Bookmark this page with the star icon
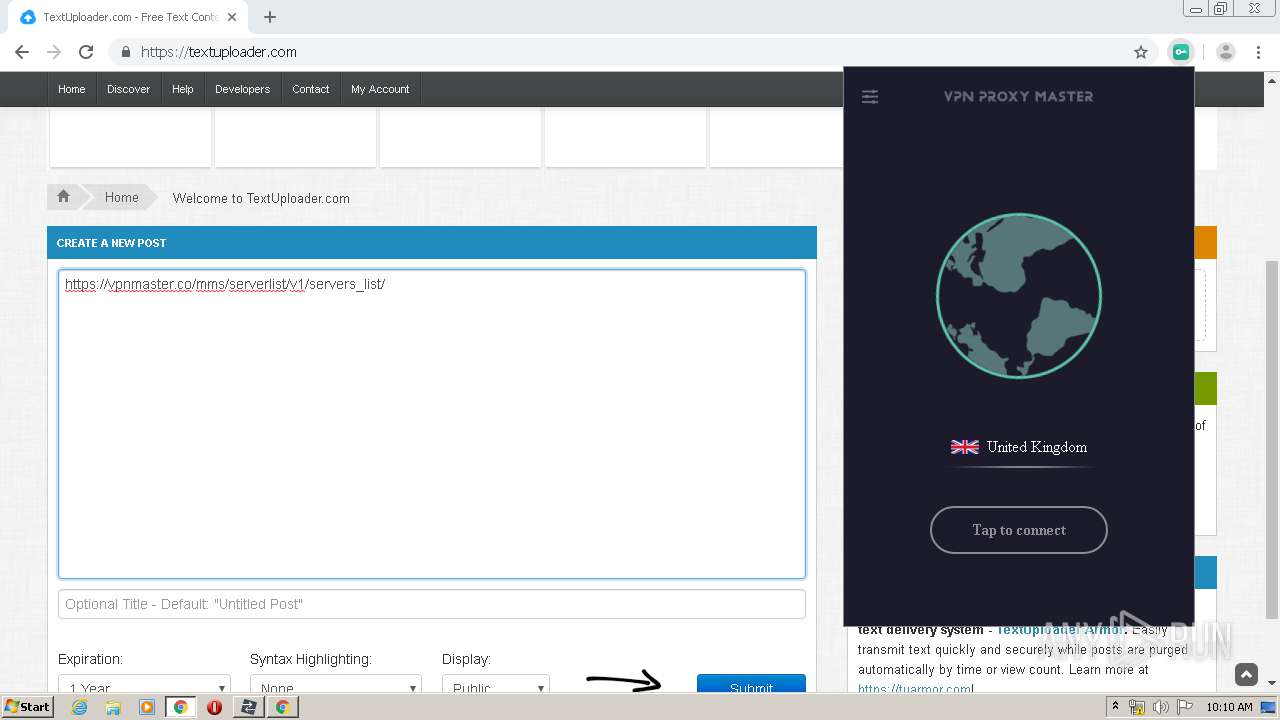The width and height of the screenshot is (1280, 720). [x=1141, y=52]
